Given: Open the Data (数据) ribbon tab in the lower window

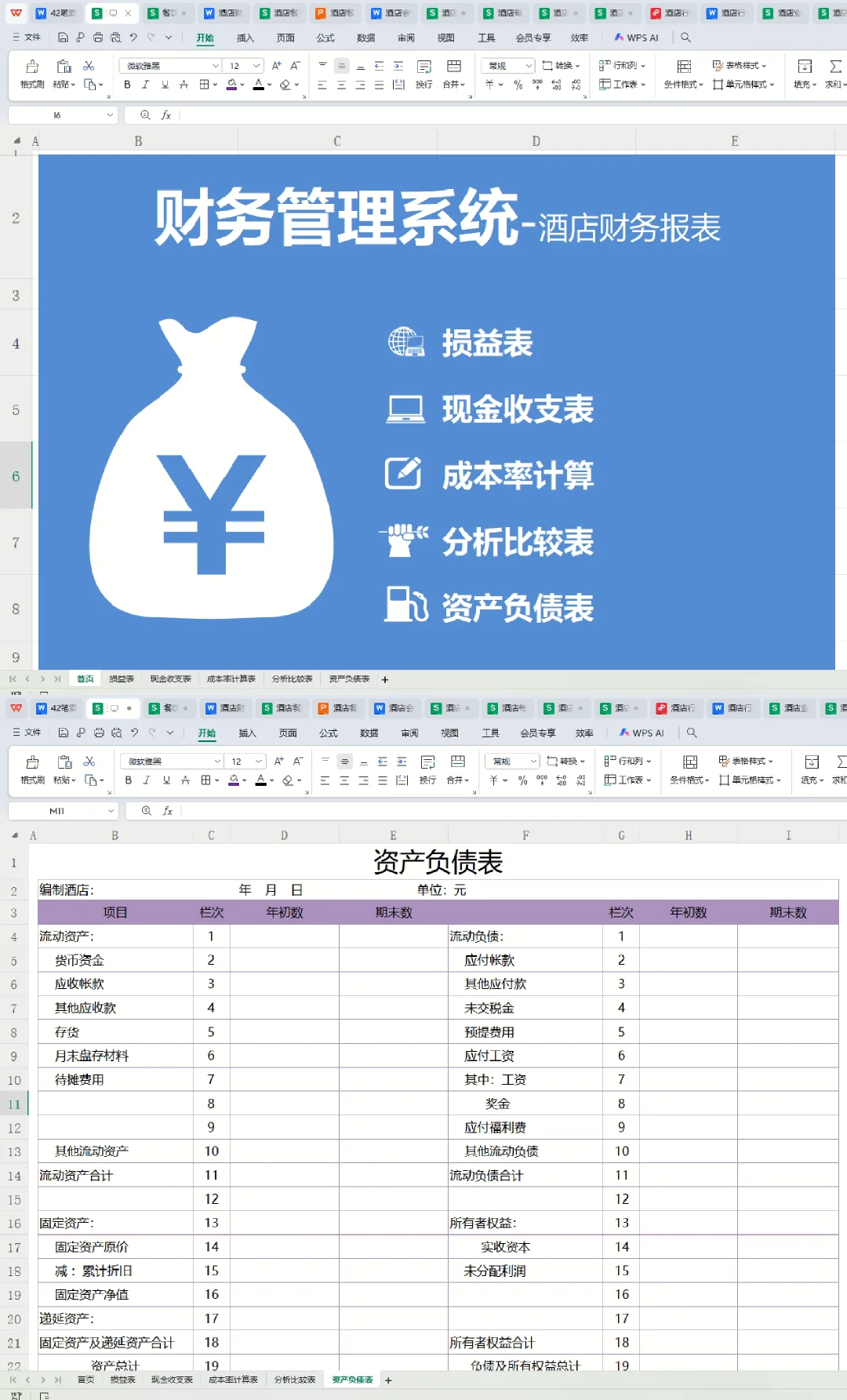Looking at the screenshot, I should (369, 733).
